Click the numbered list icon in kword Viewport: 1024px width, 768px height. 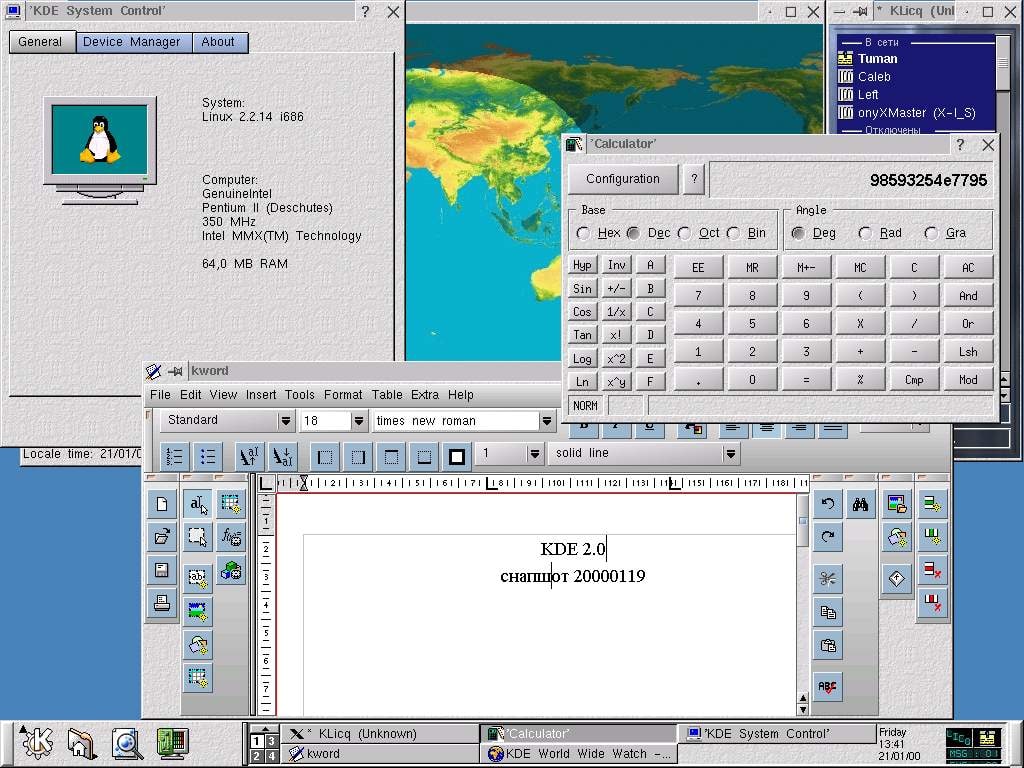(174, 456)
